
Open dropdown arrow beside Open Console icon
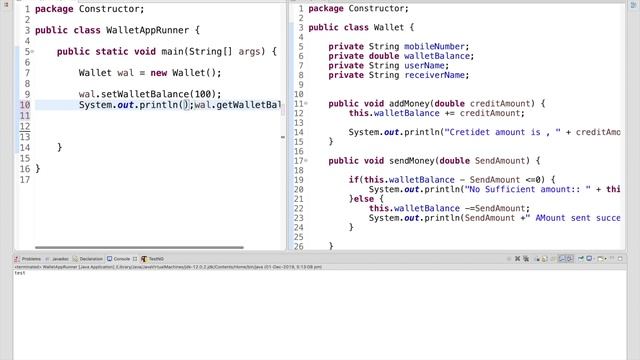606,259
